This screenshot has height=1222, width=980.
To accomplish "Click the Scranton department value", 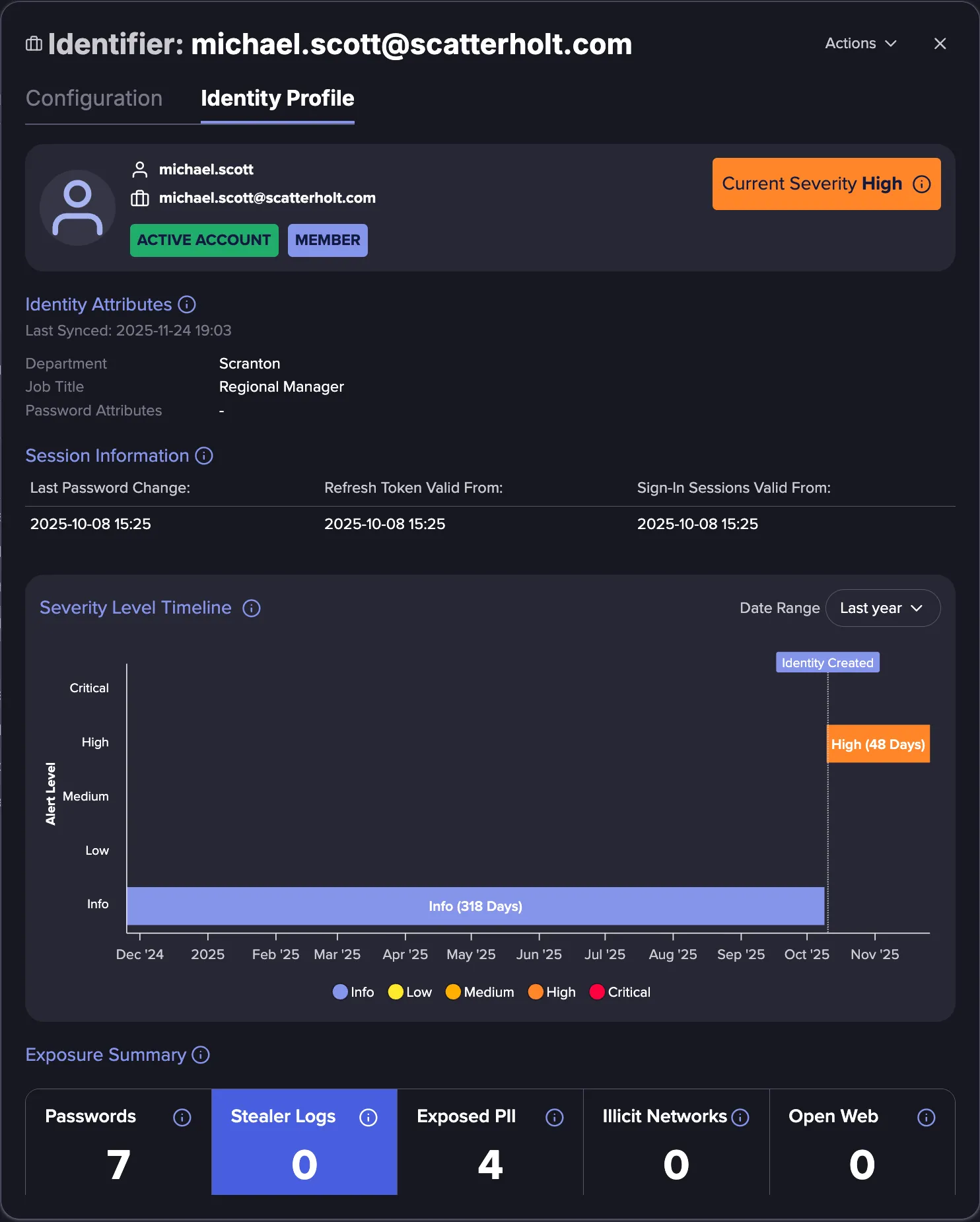I will (250, 364).
